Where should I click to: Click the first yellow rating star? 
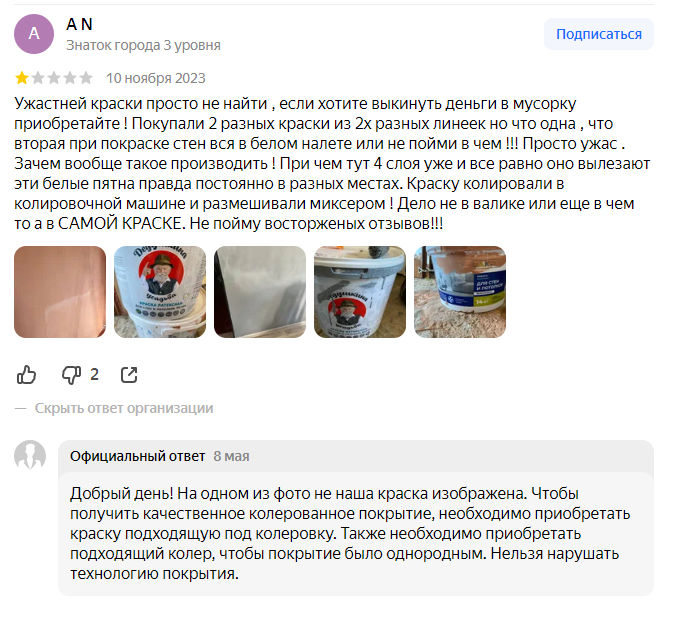(22, 78)
